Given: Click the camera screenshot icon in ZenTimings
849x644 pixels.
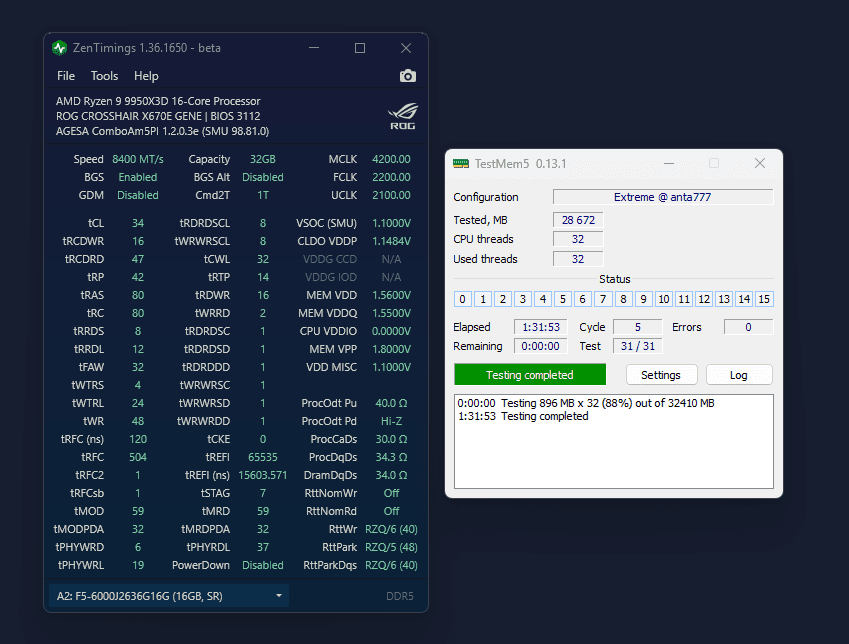Looking at the screenshot, I should point(408,76).
